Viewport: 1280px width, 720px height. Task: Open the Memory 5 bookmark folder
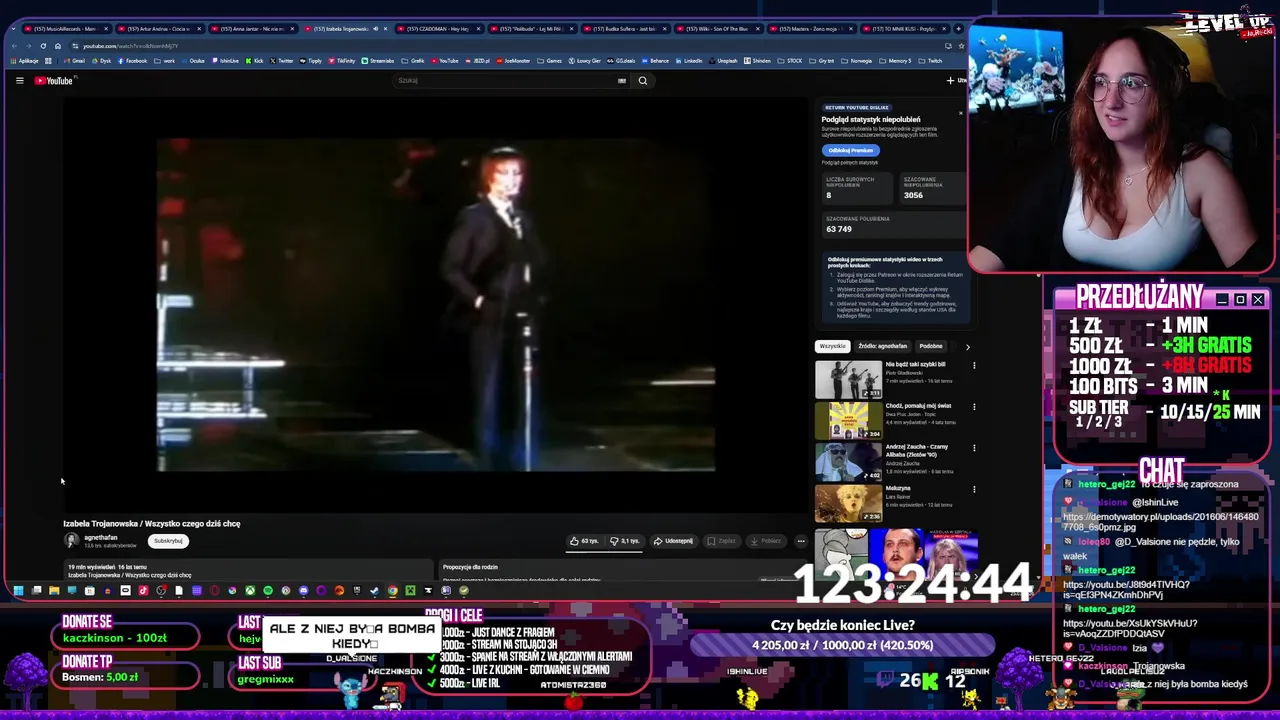(896, 61)
